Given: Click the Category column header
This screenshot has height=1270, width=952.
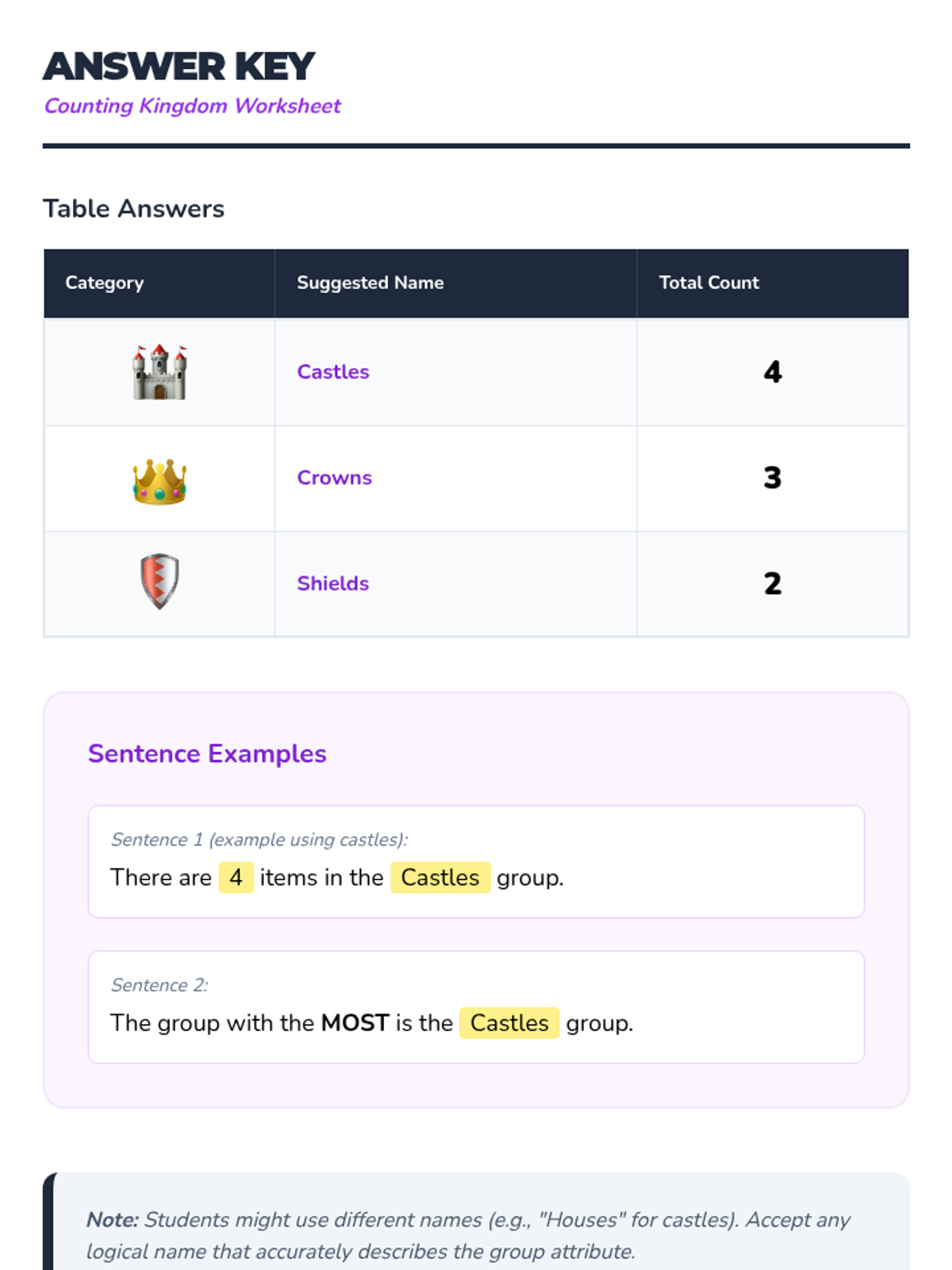Looking at the screenshot, I should pyautogui.click(x=105, y=283).
